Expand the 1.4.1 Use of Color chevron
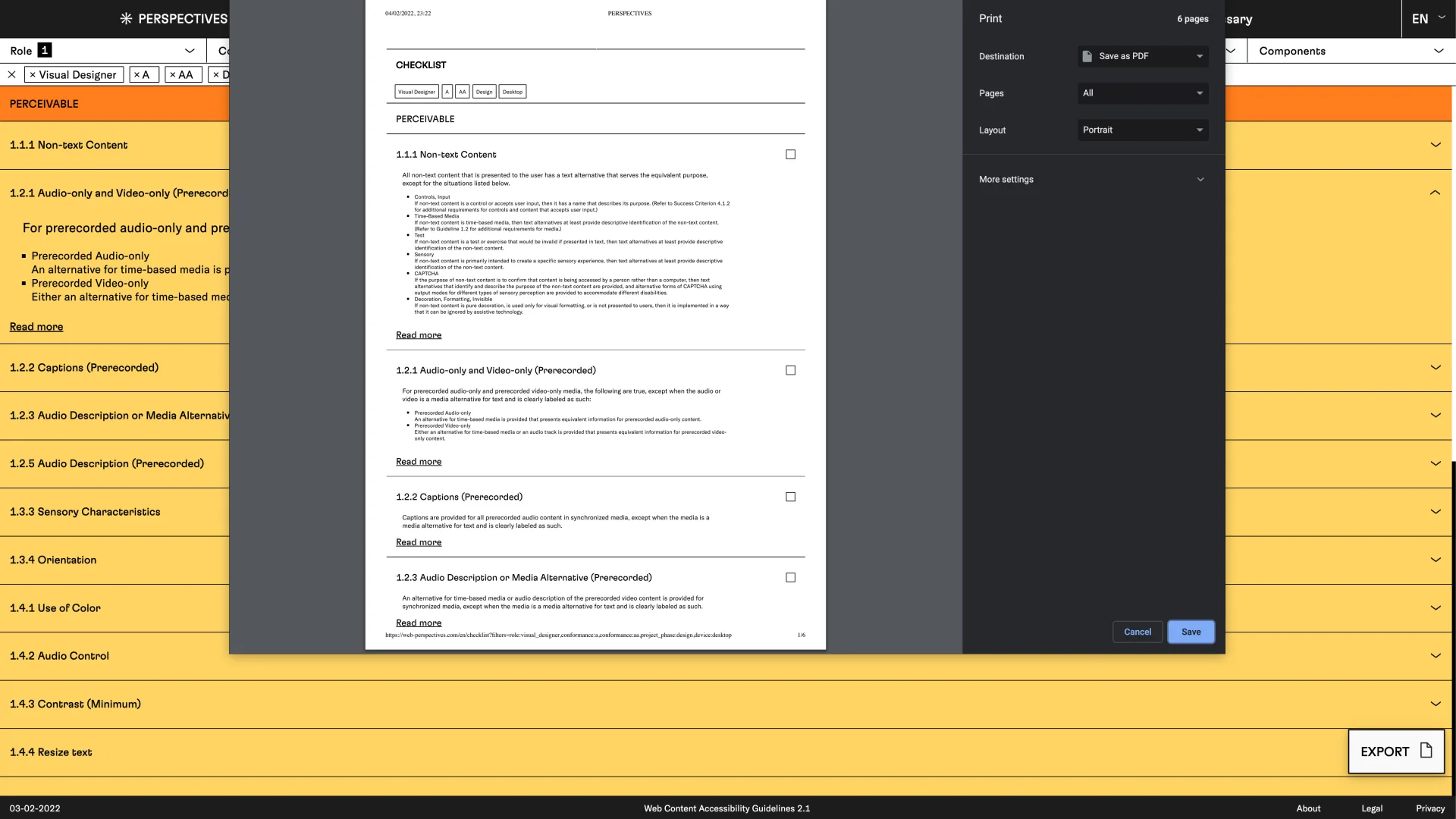Screen dimensions: 1456x819 tap(1435, 608)
